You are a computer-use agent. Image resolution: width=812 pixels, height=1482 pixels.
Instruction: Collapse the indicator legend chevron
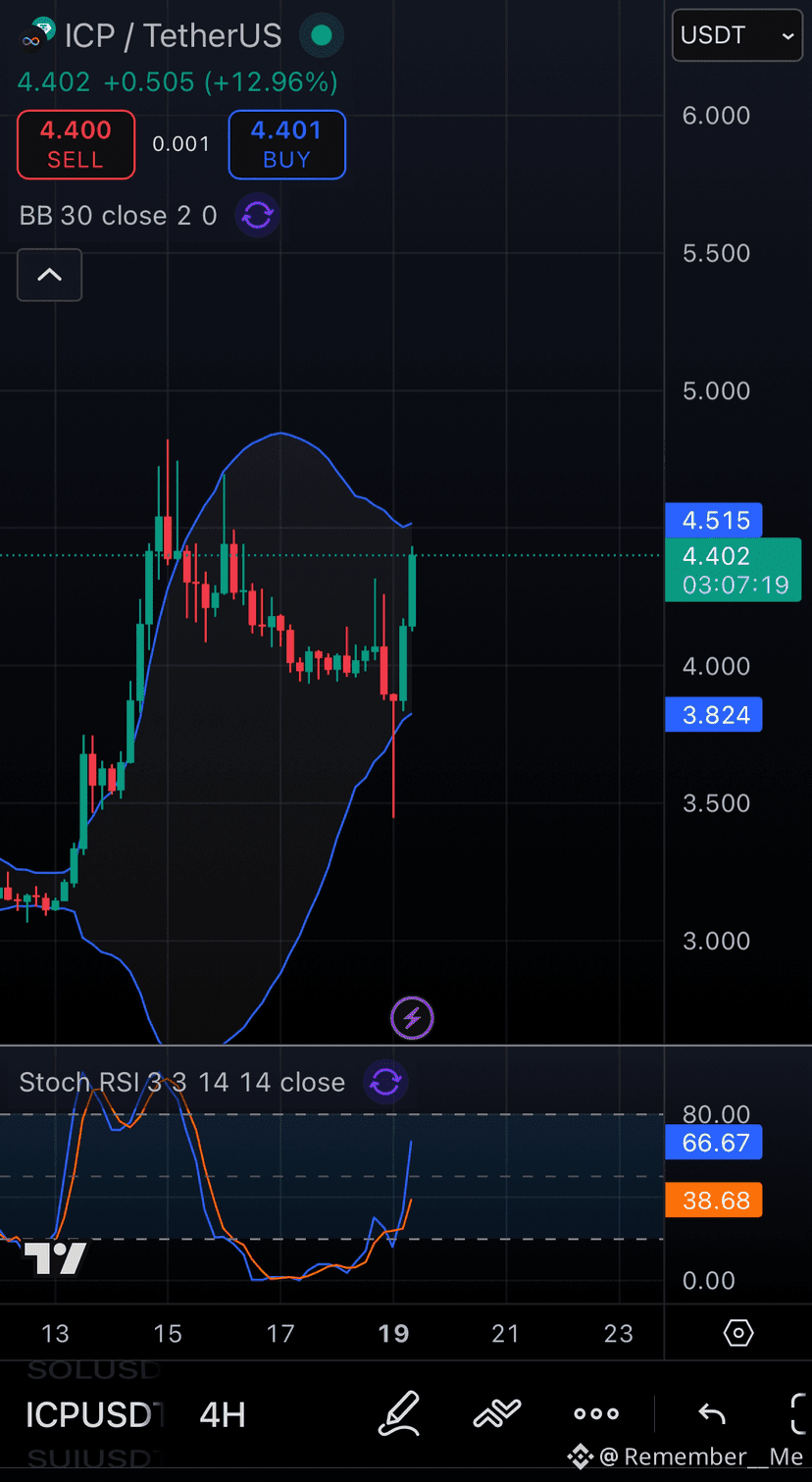(49, 275)
